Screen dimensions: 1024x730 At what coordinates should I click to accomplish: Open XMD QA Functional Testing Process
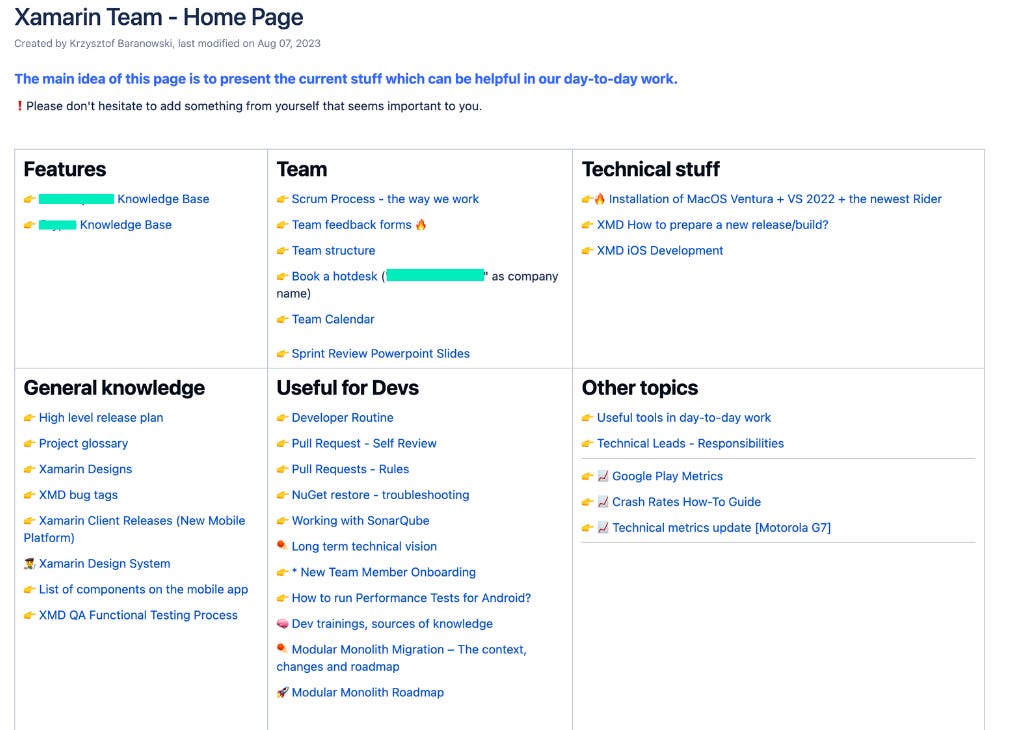pyautogui.click(x=138, y=615)
